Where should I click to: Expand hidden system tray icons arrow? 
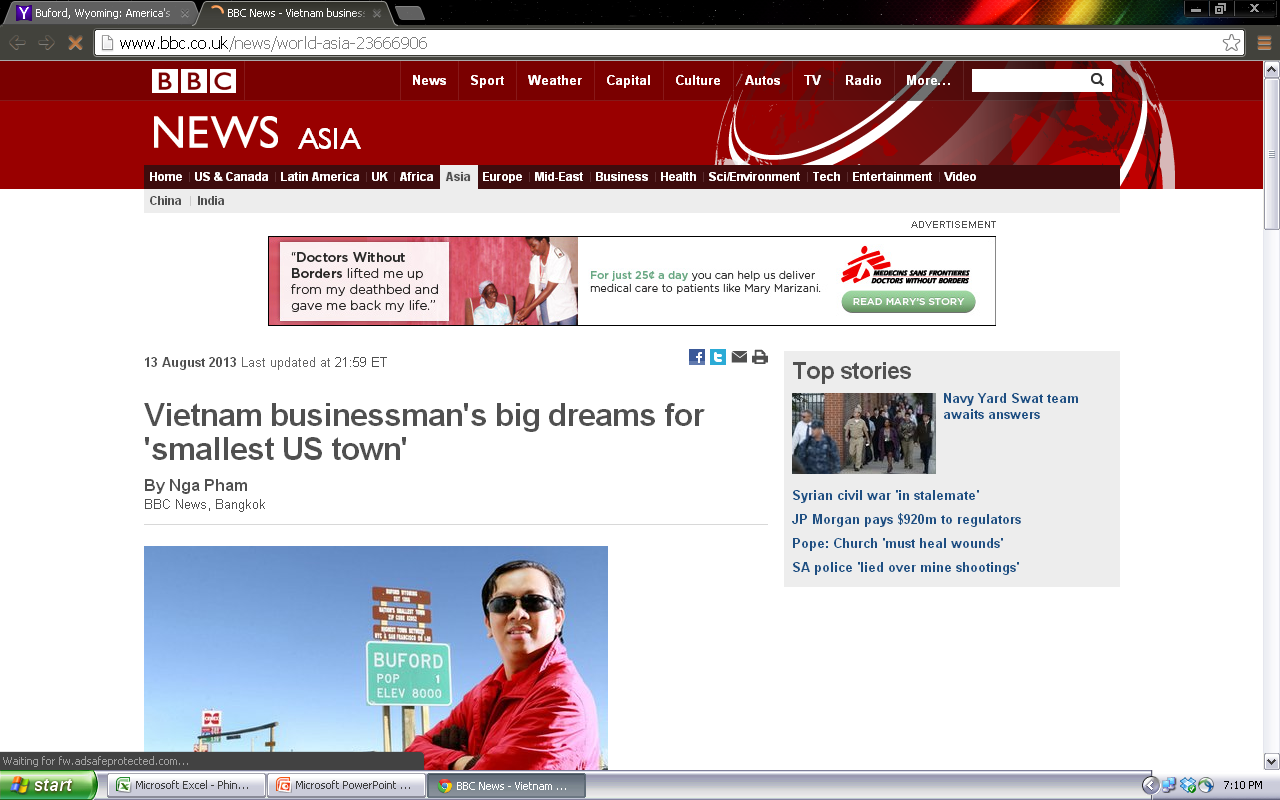[x=1150, y=785]
